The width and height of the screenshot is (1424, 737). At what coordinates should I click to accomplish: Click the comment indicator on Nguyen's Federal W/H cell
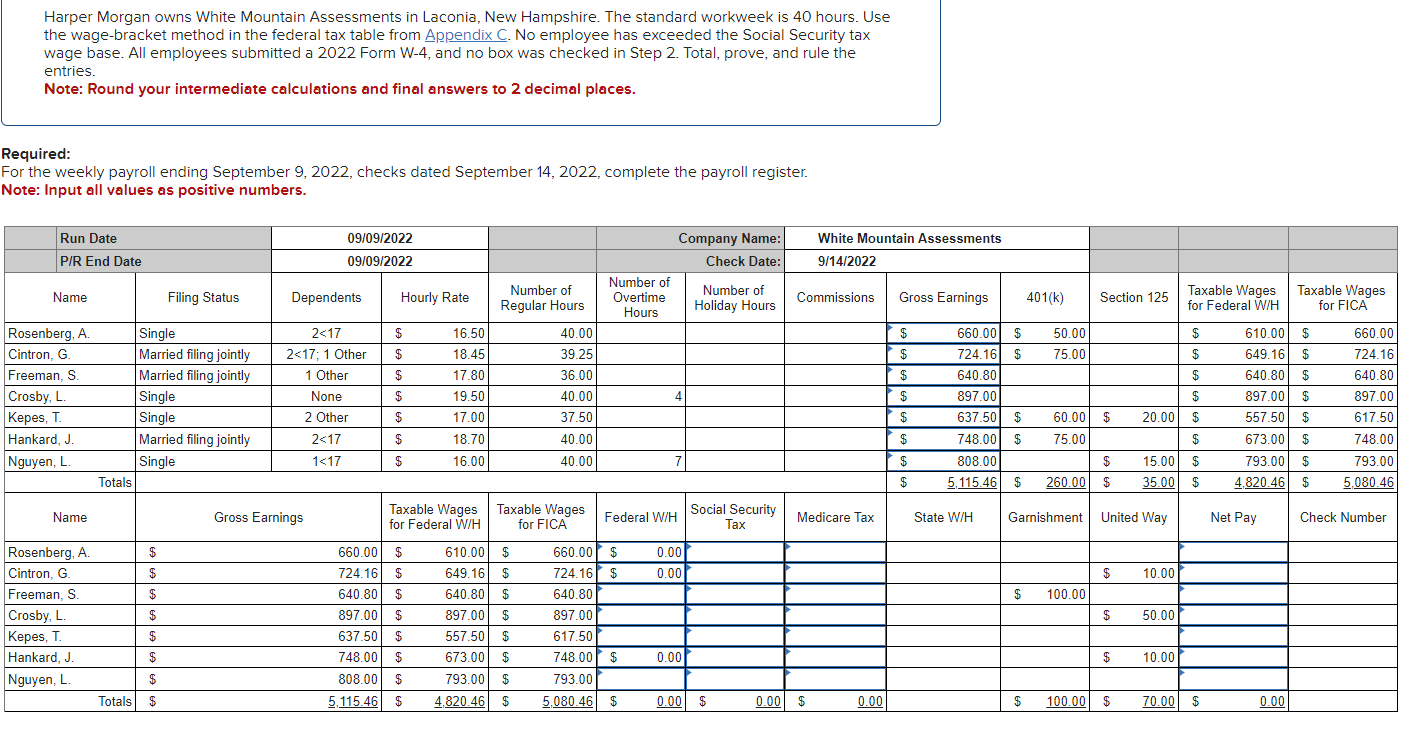[600, 674]
